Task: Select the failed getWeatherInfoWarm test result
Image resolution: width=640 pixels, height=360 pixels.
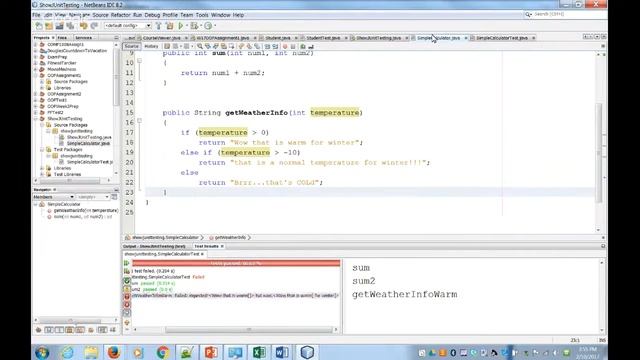Action: point(235,296)
